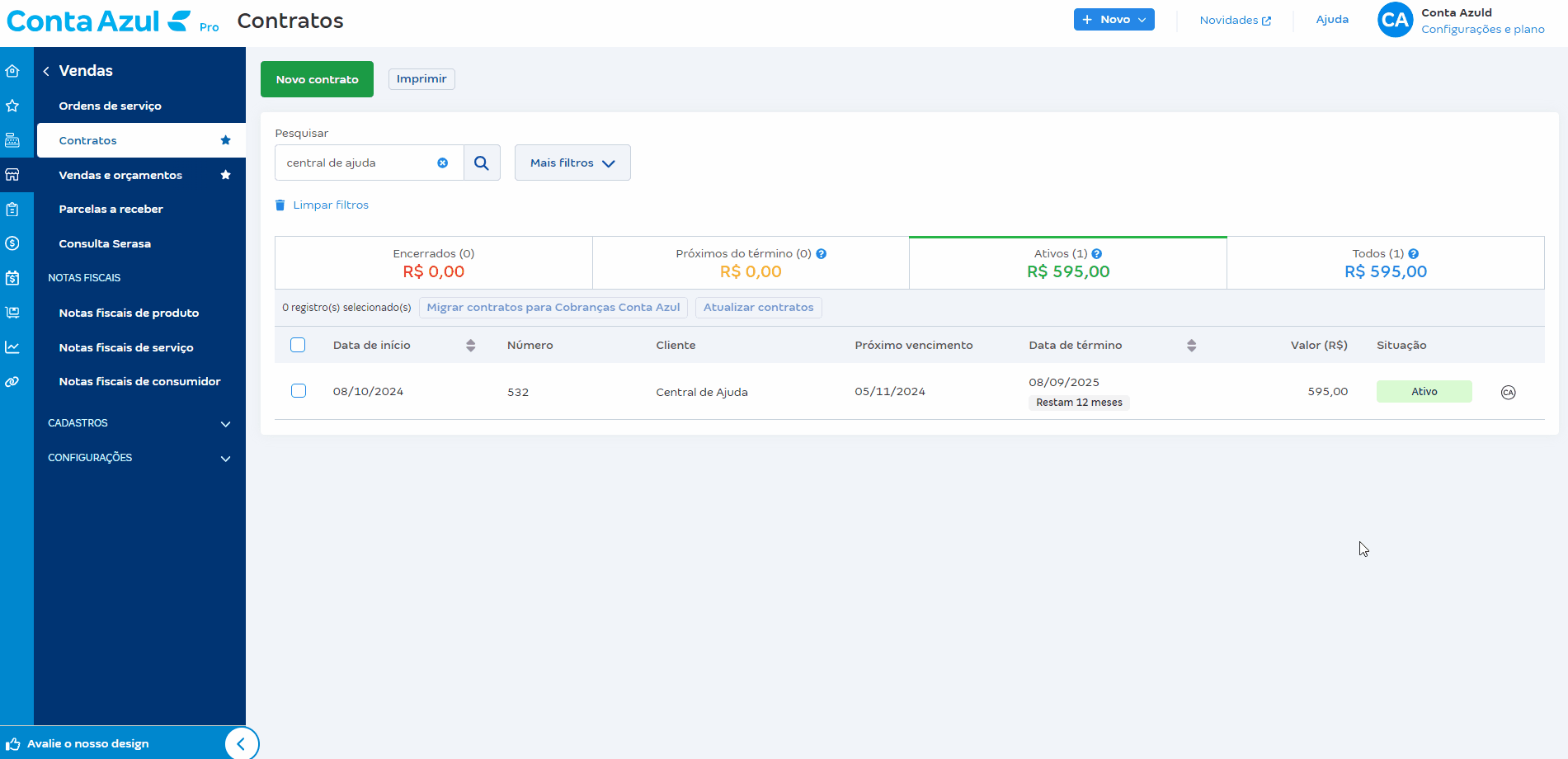Screen dimensions: 1568x759
Task: Collapse the sidebar with round arrow button
Action: point(241,743)
